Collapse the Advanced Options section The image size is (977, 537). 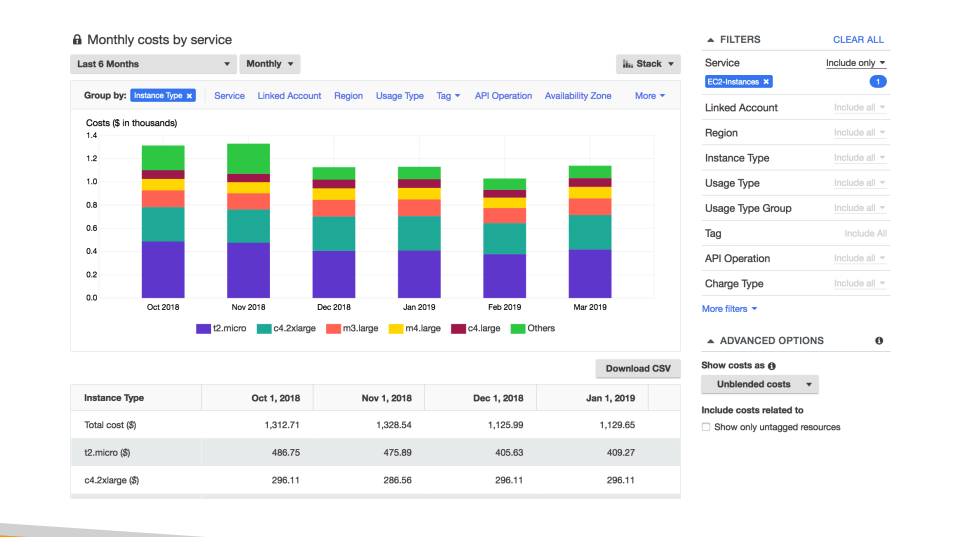pyautogui.click(x=709, y=341)
